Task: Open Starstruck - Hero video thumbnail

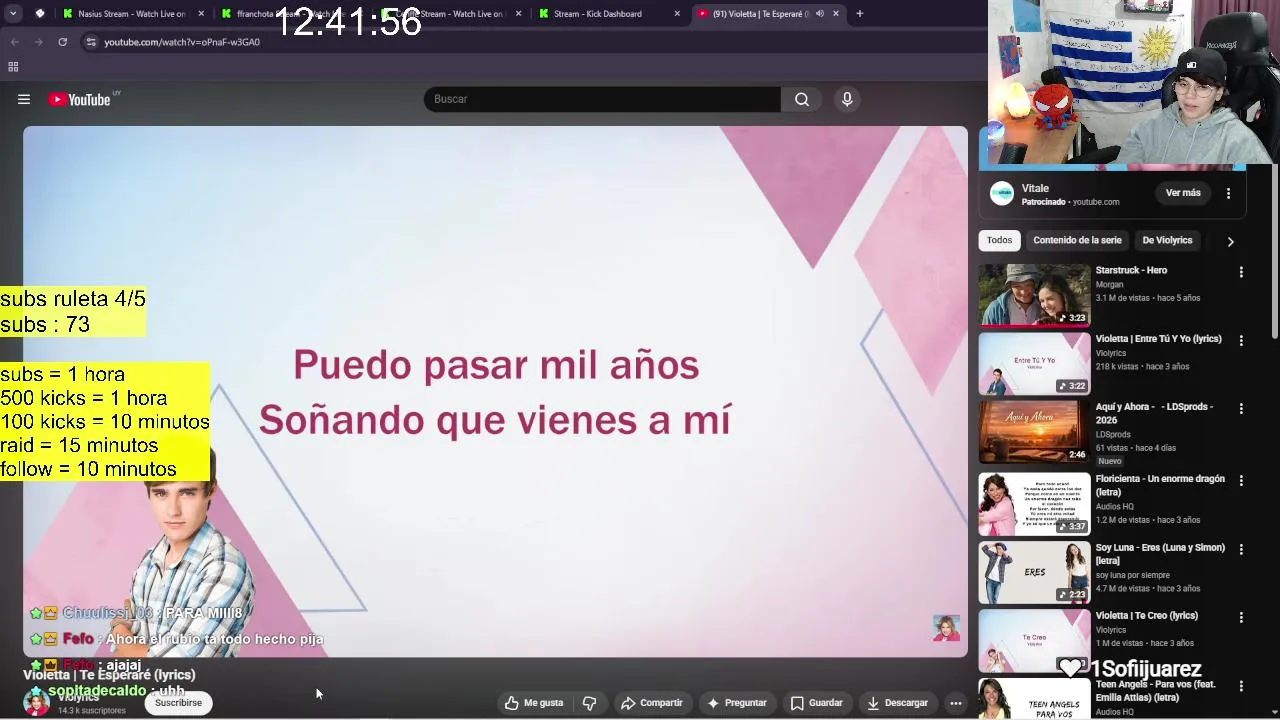Action: click(1034, 295)
